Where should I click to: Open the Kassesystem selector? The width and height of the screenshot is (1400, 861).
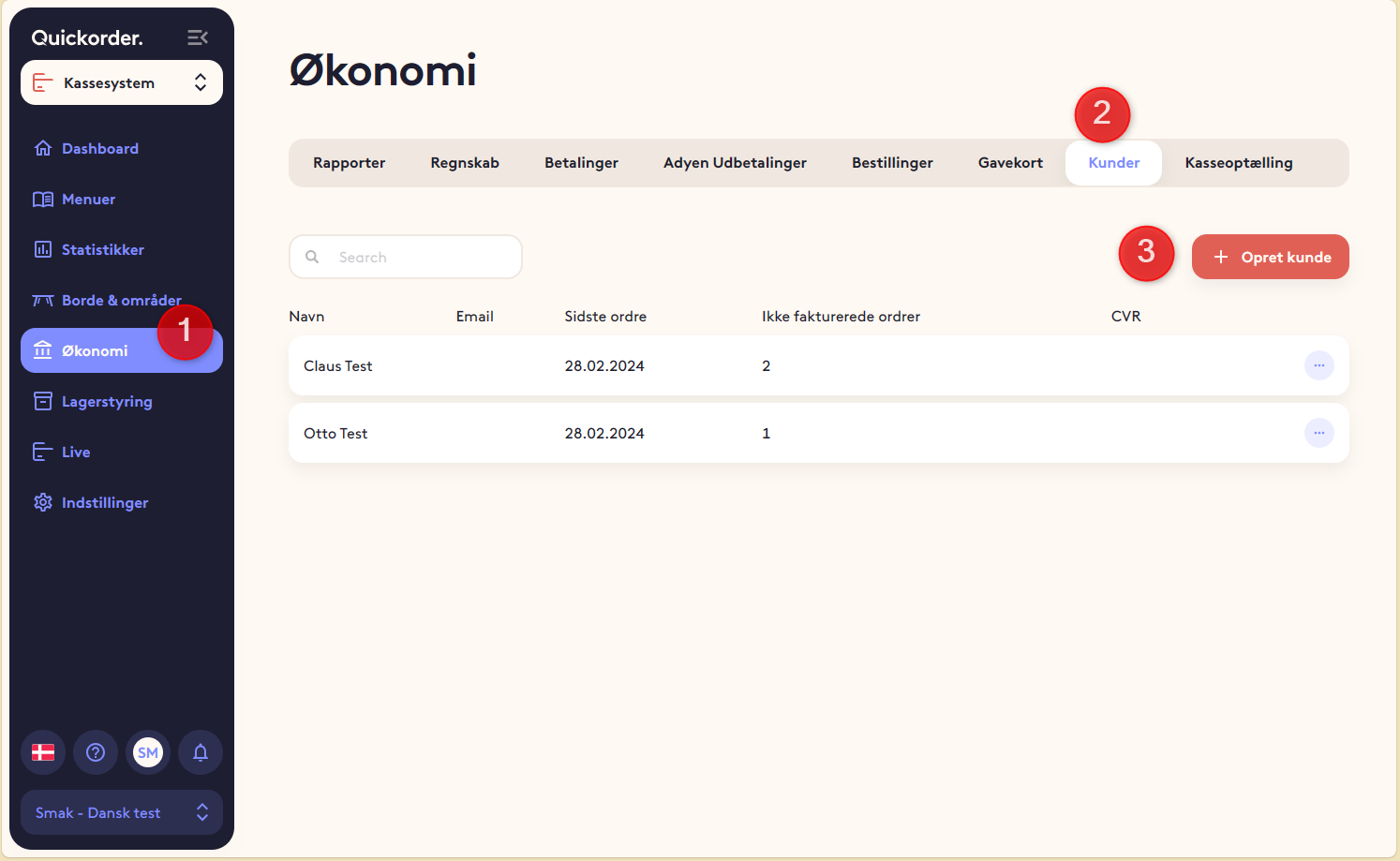pyautogui.click(x=121, y=82)
